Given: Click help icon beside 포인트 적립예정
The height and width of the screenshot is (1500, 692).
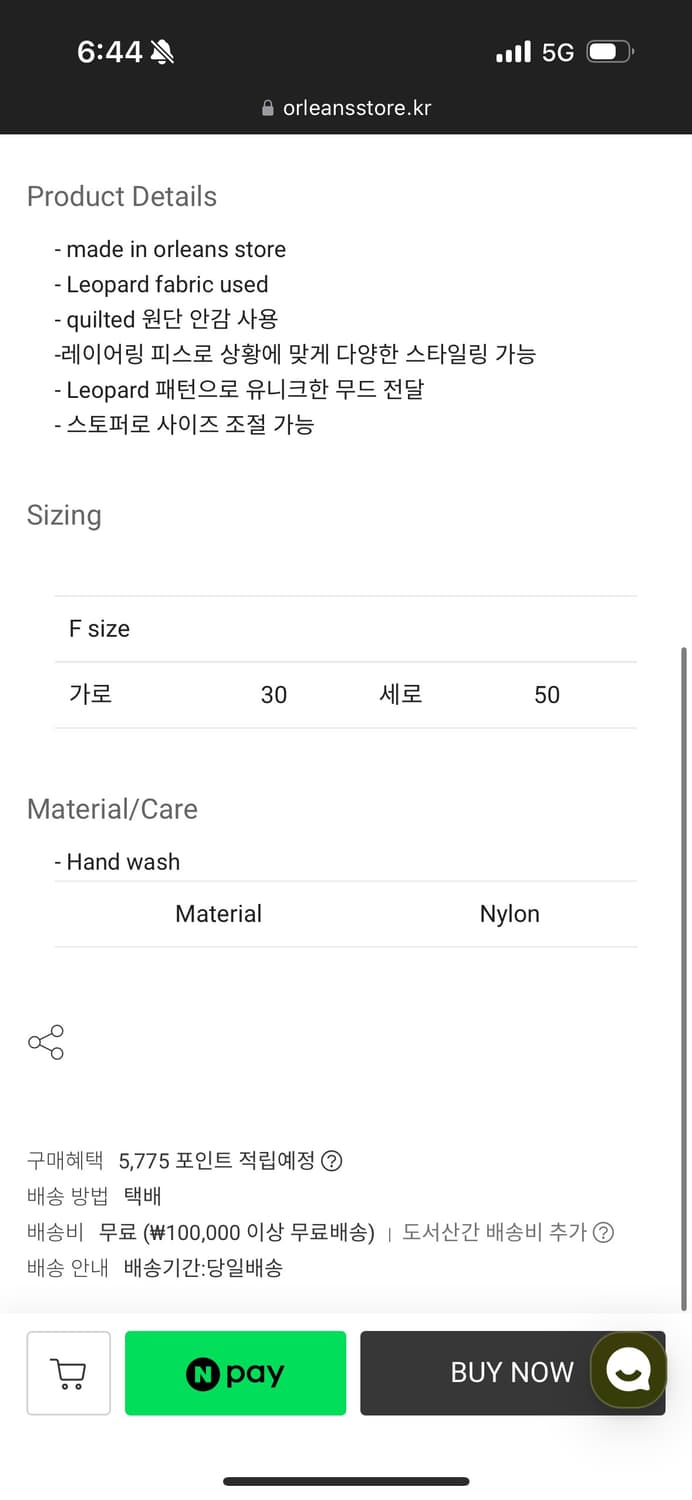Looking at the screenshot, I should pyautogui.click(x=331, y=1161).
